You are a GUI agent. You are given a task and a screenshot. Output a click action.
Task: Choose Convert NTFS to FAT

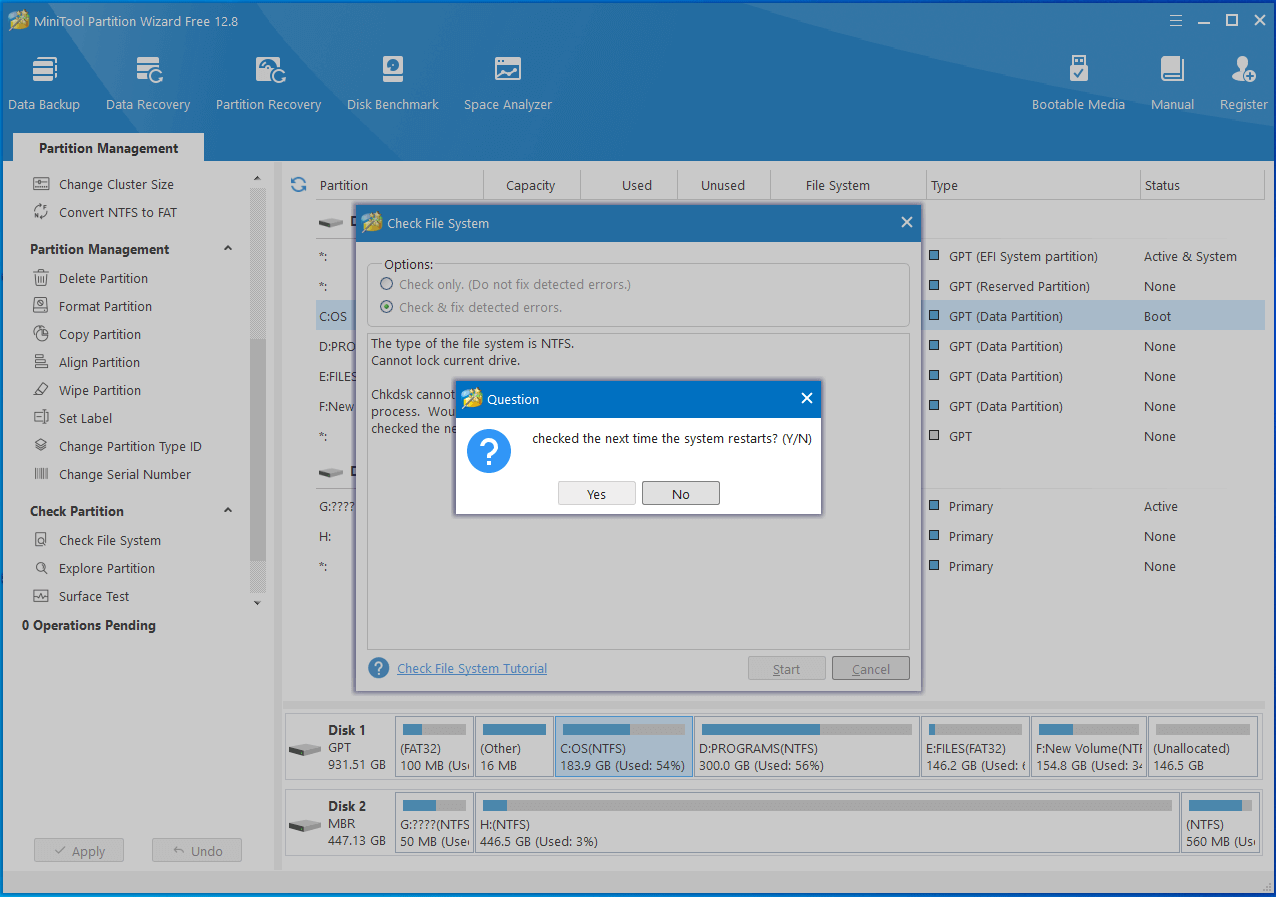[118, 212]
